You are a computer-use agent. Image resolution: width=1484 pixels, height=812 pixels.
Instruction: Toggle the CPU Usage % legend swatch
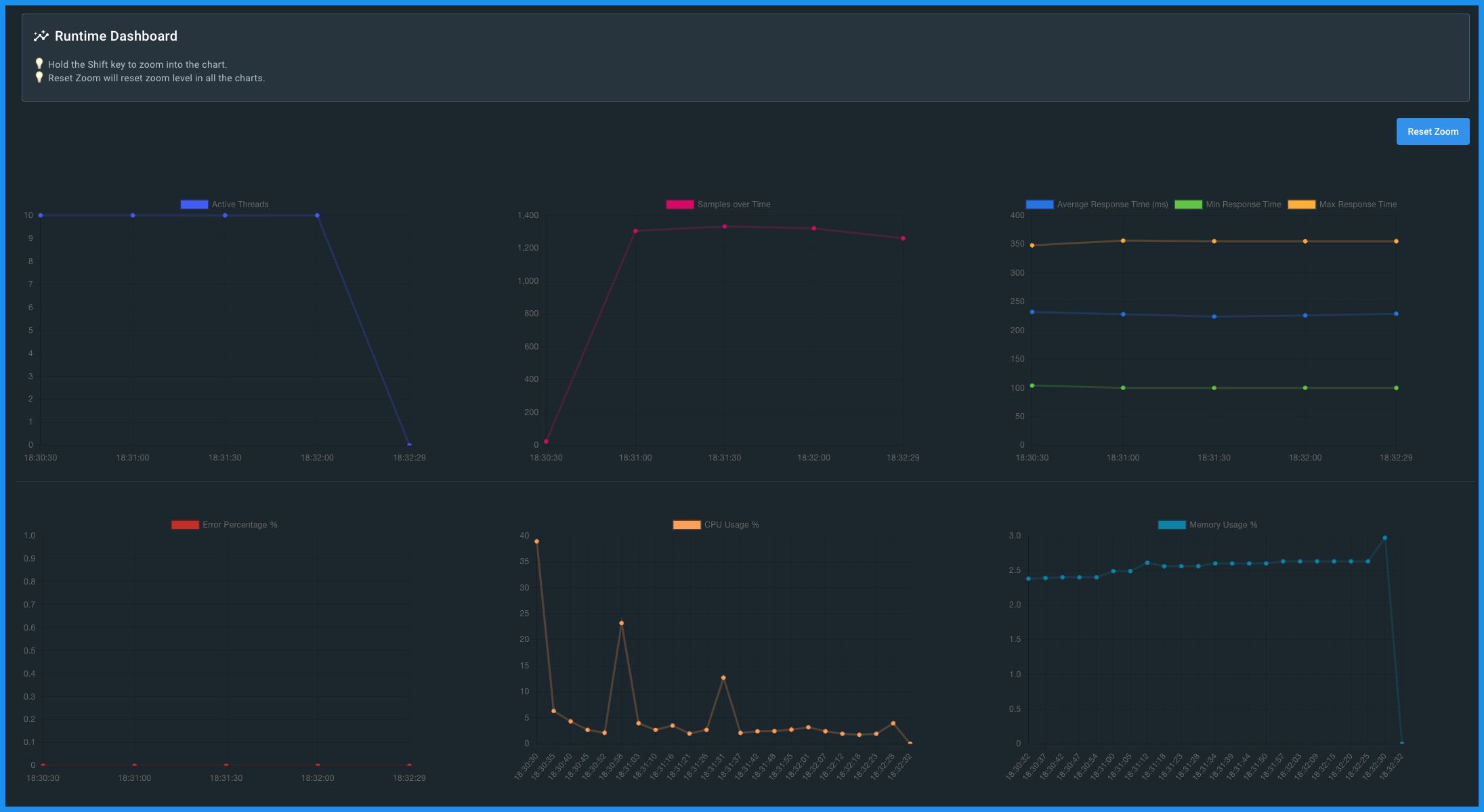pos(686,525)
